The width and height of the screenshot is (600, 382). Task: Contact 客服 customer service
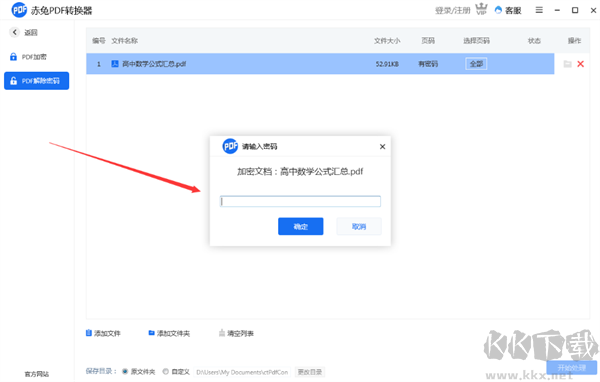tap(508, 10)
